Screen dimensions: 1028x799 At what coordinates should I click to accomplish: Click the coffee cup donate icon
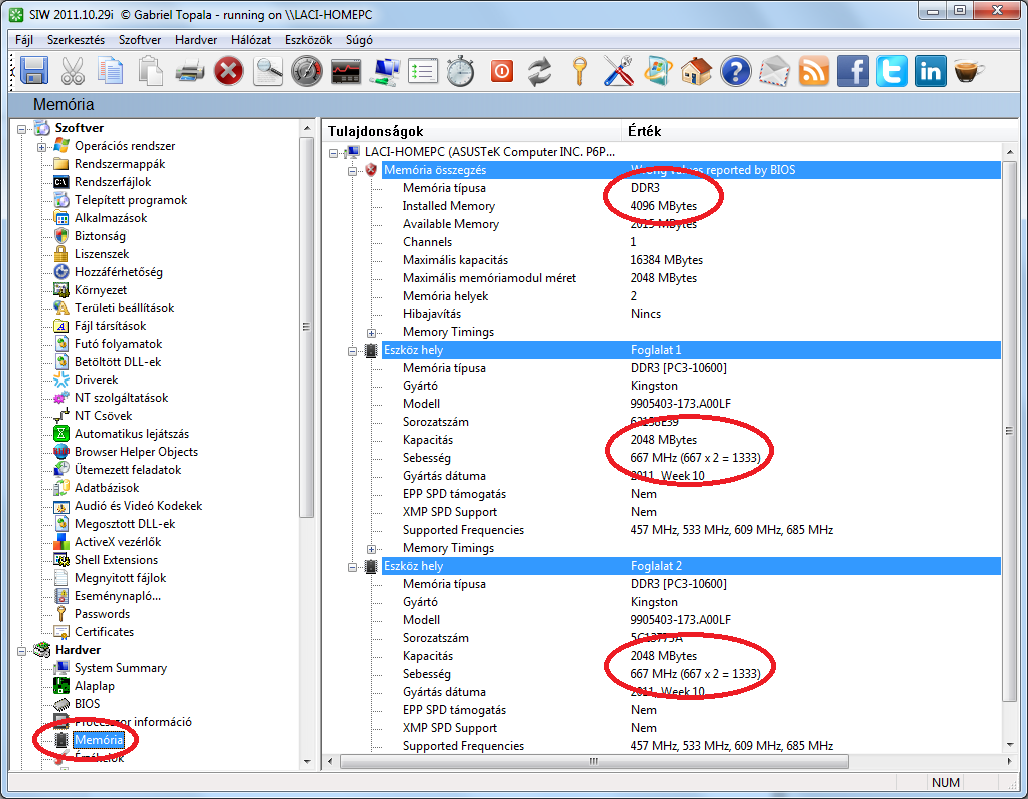[969, 71]
